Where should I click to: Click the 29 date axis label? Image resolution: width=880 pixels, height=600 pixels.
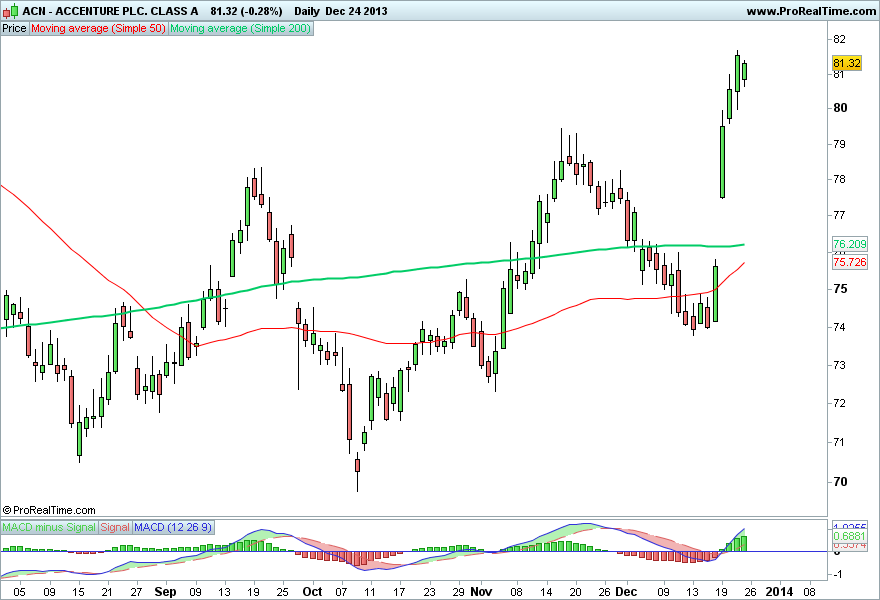(458, 592)
